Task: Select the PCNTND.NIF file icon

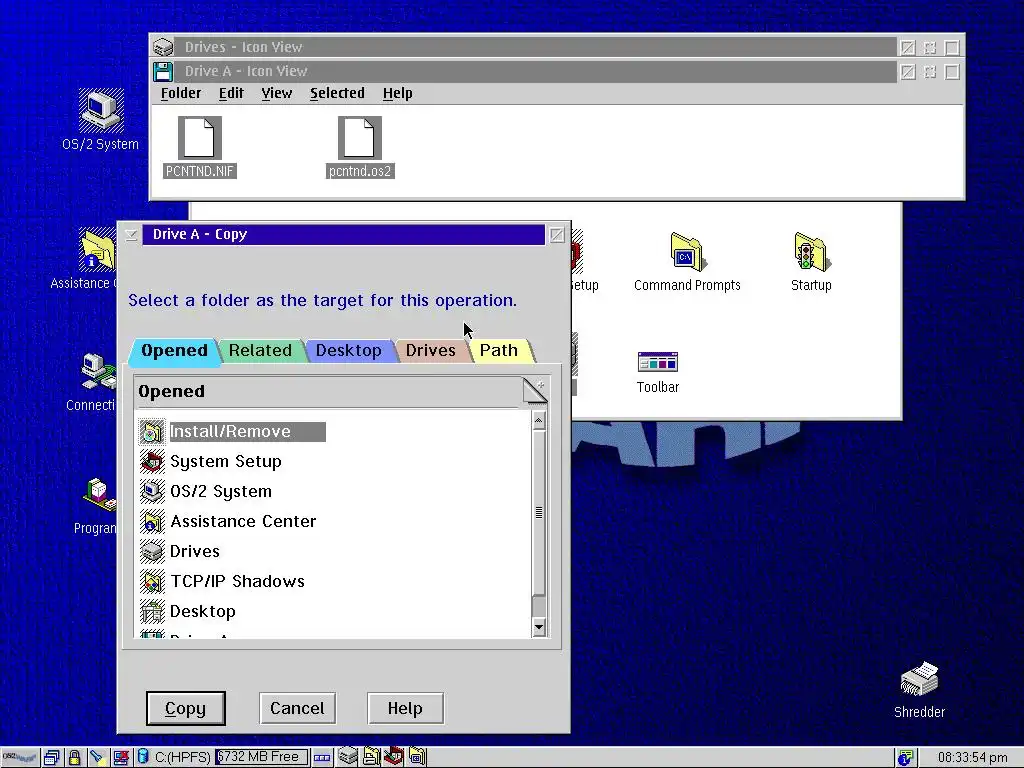Action: pos(199,138)
